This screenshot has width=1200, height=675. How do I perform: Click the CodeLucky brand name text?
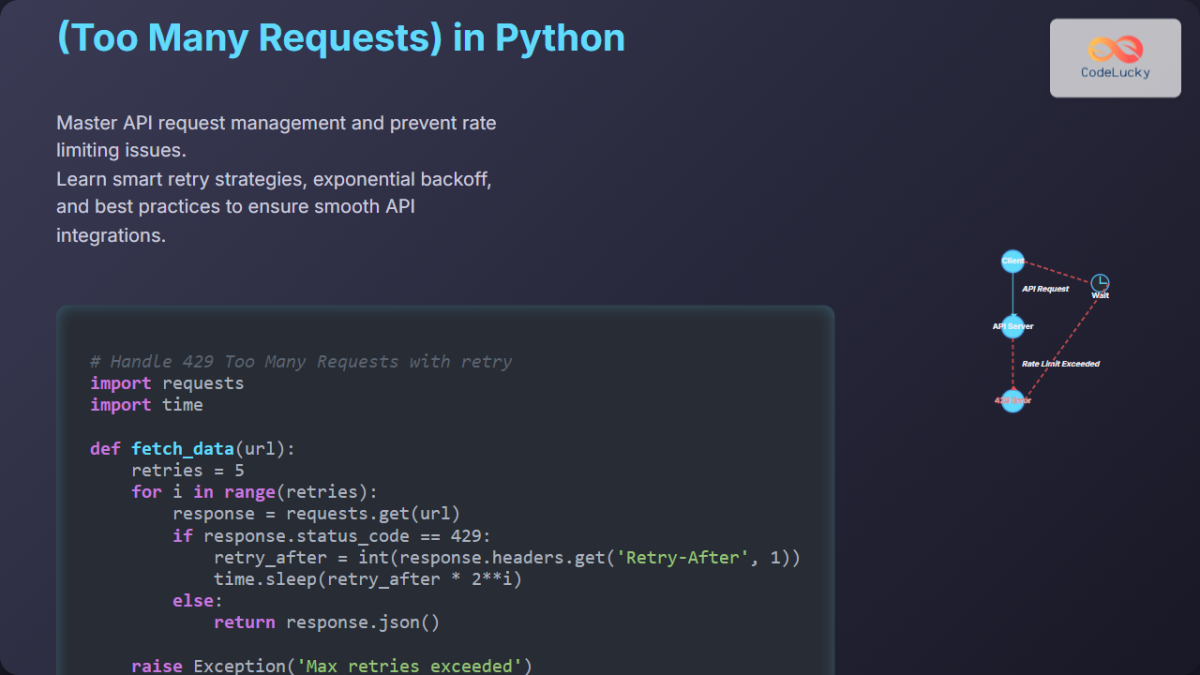coord(1114,73)
